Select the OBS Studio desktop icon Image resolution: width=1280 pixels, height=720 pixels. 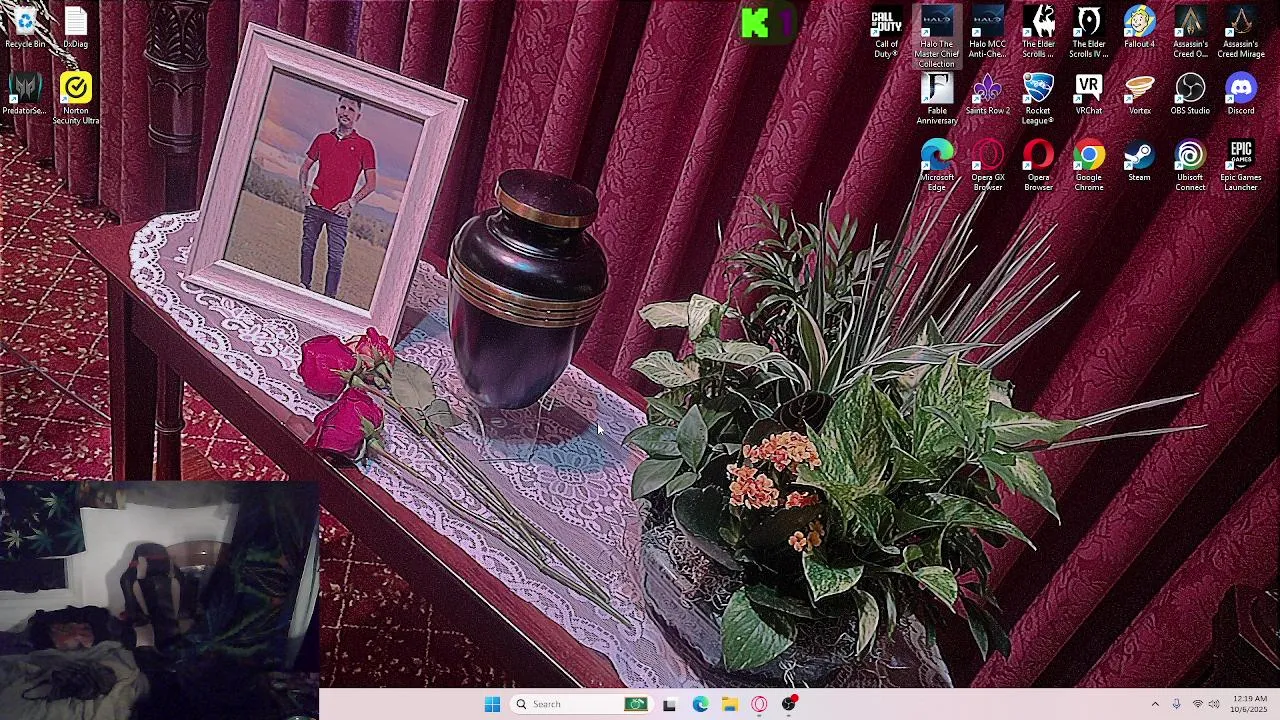[1190, 95]
